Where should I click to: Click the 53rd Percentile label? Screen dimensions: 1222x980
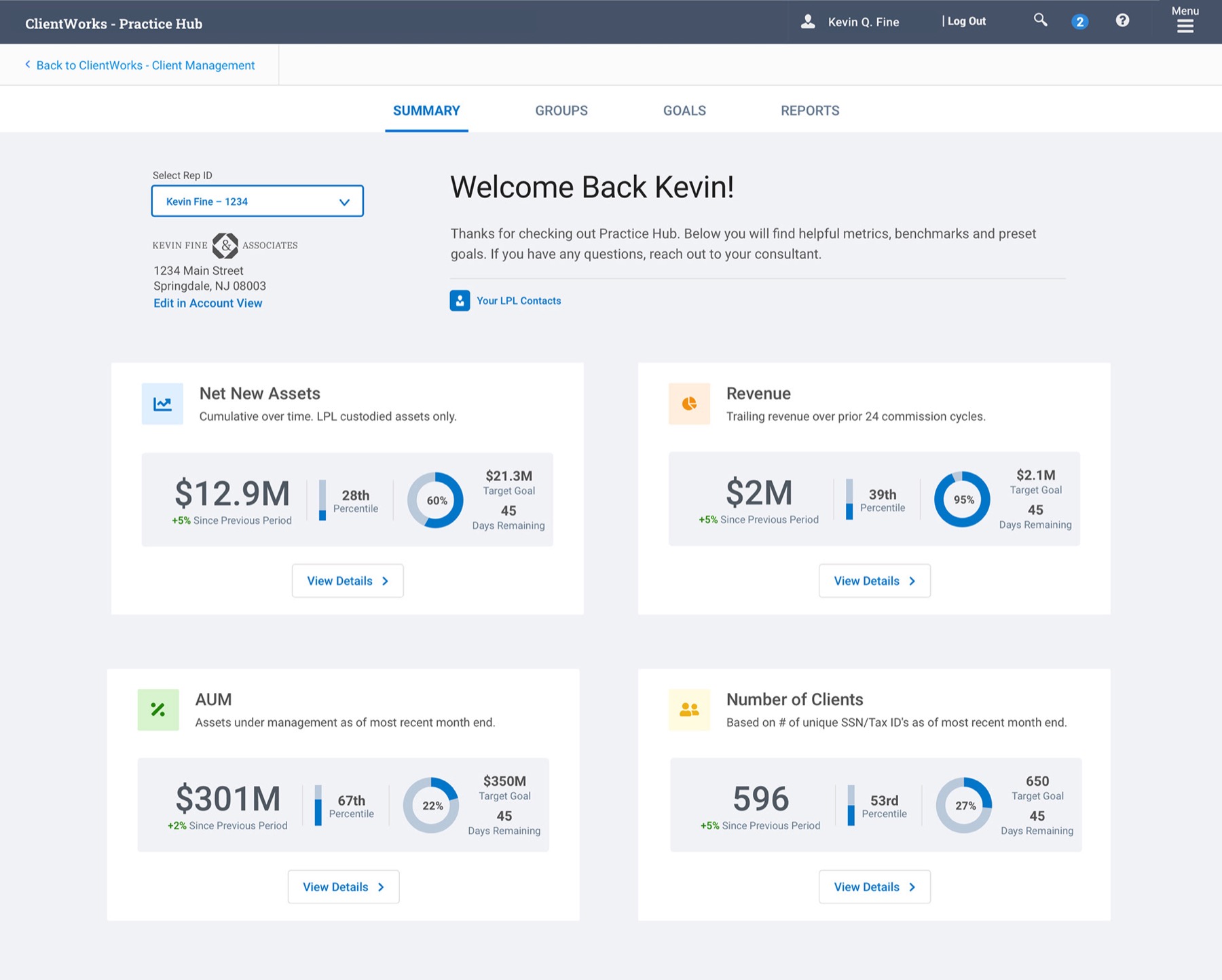(885, 806)
